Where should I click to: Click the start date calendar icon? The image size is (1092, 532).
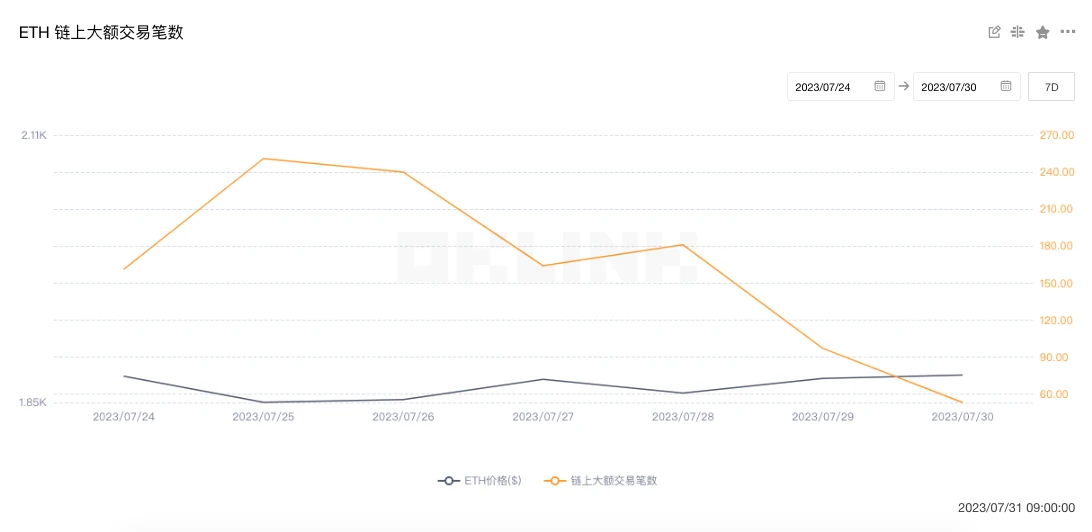pos(880,87)
